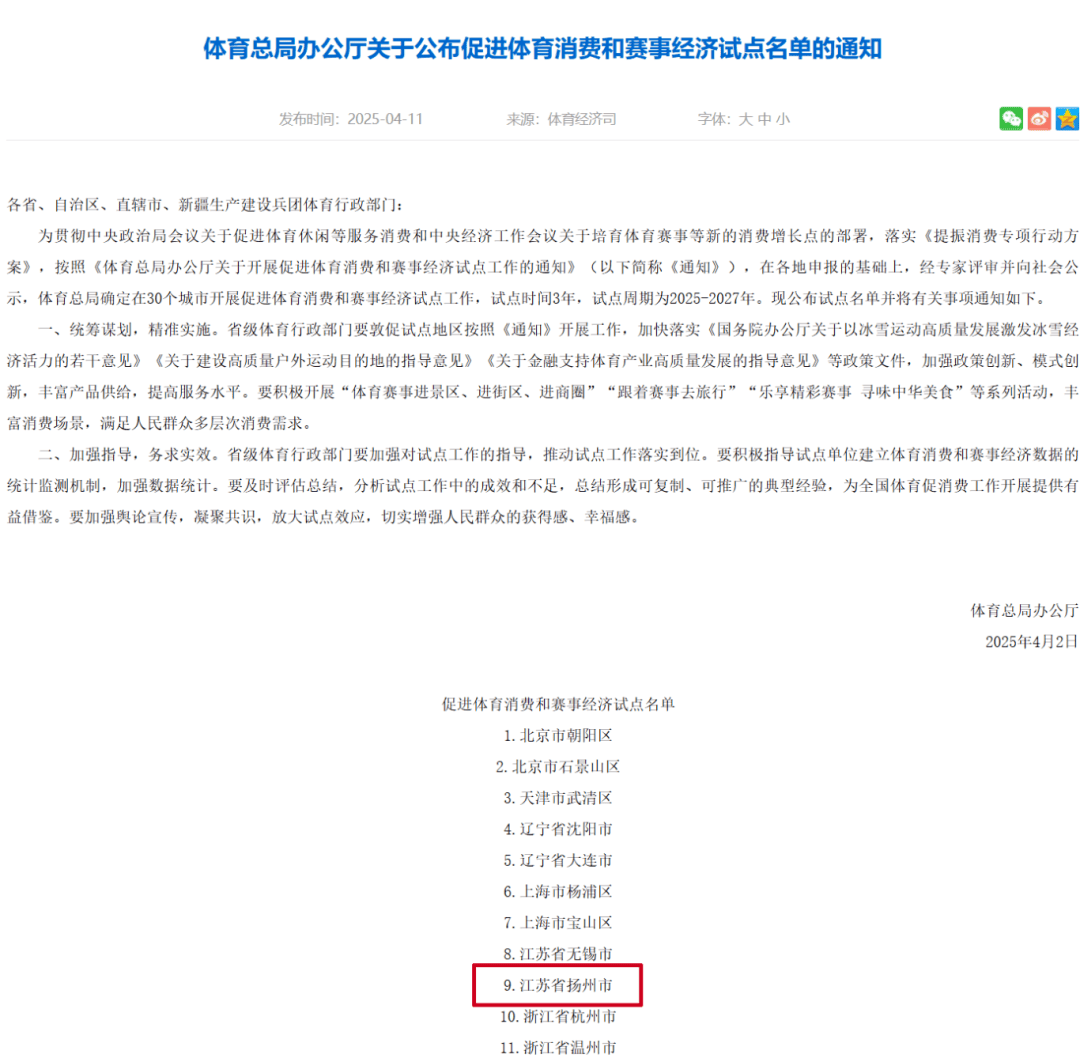This screenshot has width=1080, height=1059.
Task: Click highlighted item 9 江苏省扬州市
Action: click(x=558, y=985)
